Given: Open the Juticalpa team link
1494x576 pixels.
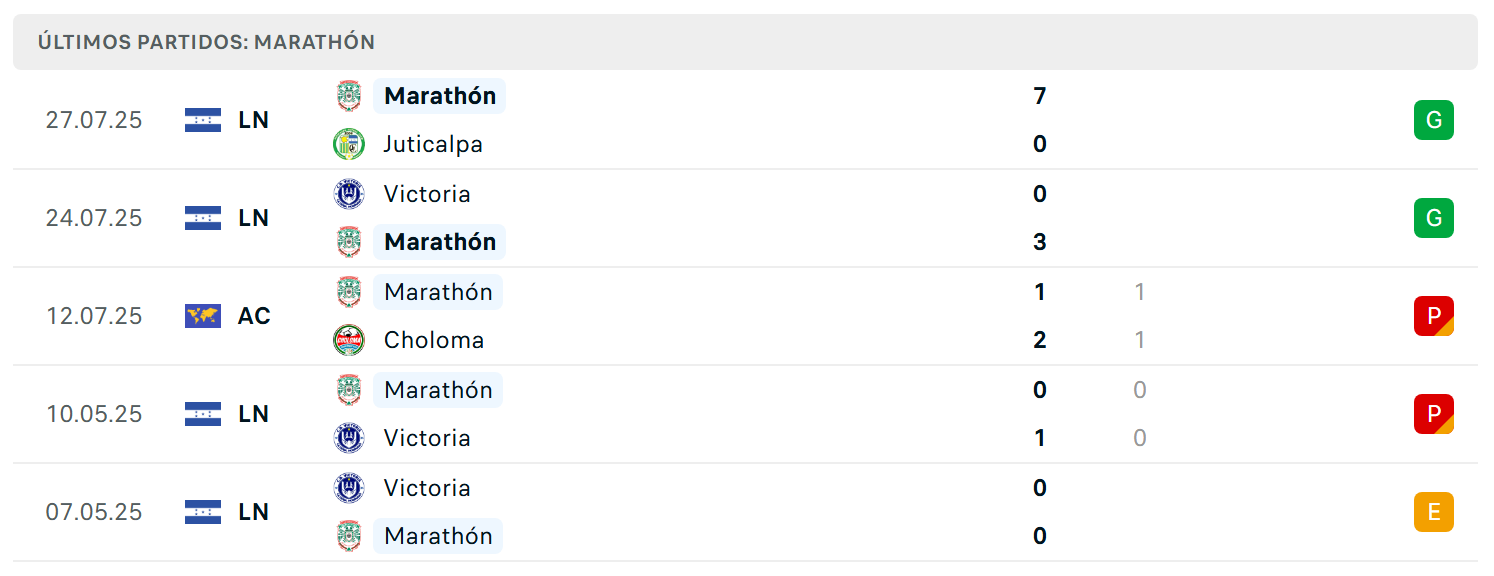Looking at the screenshot, I should pyautogui.click(x=433, y=144).
